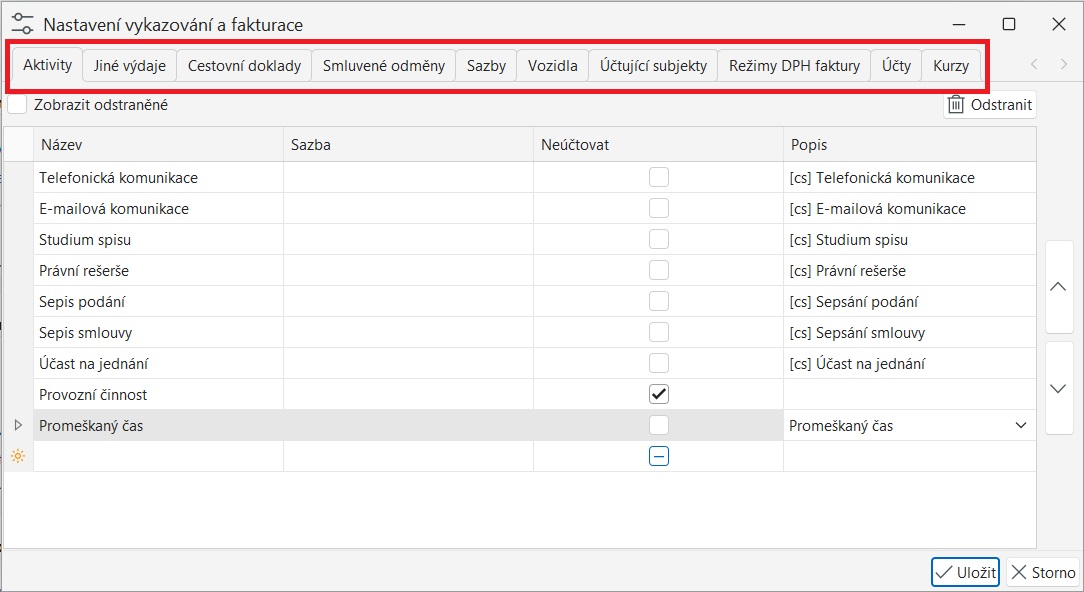Click the trash icon Odstranit button
The height and width of the screenshot is (592, 1084).
point(989,105)
